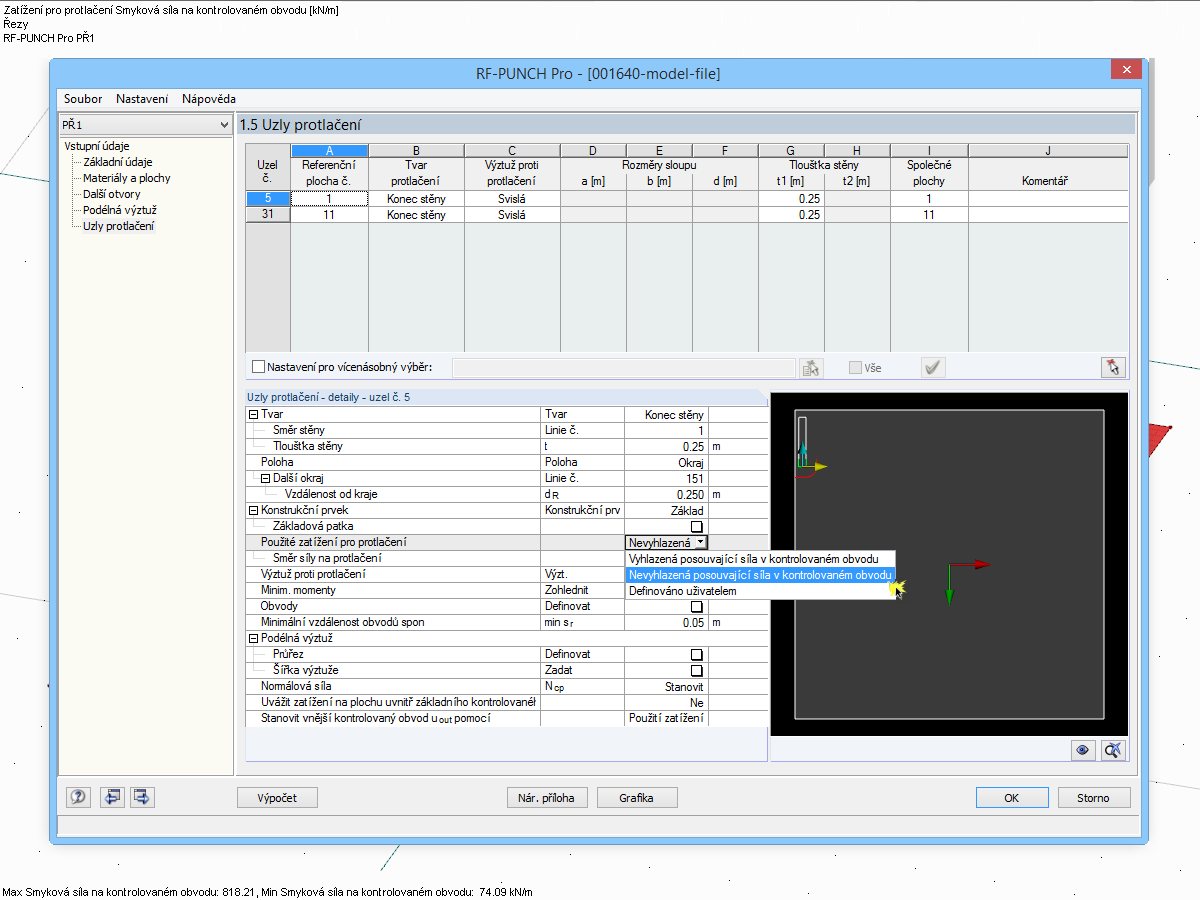Enable the Šířka výztuže Zadat checkbox
1200x900 pixels.
tap(696, 670)
